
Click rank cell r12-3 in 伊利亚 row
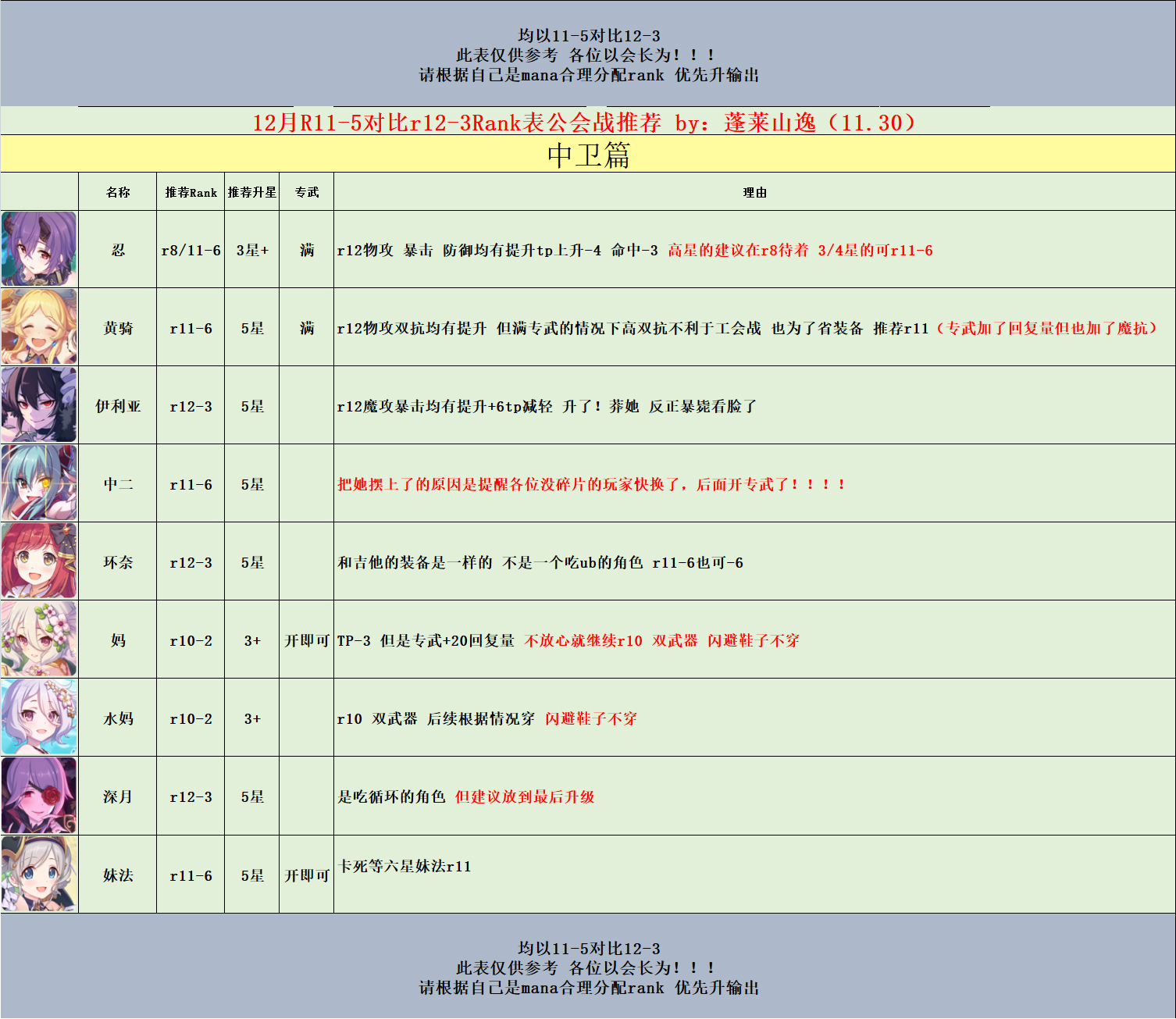coord(191,406)
